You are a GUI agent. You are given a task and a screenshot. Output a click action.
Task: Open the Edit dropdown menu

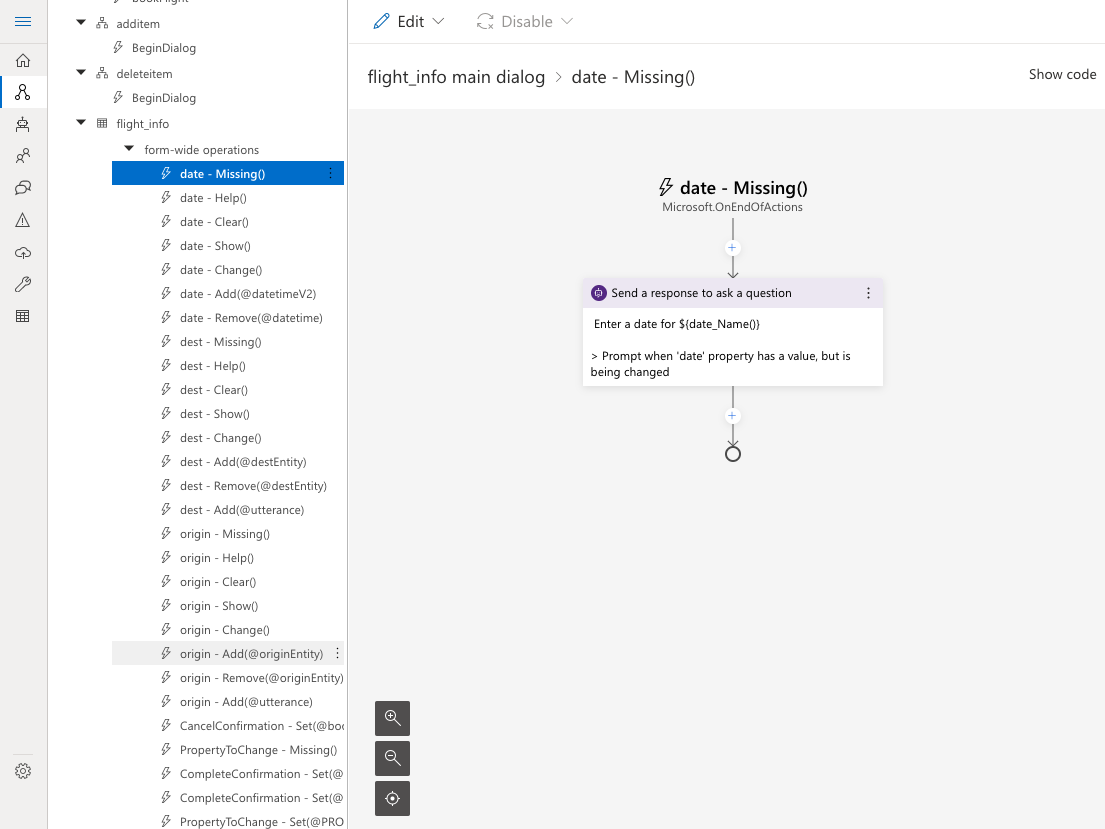pyautogui.click(x=409, y=20)
